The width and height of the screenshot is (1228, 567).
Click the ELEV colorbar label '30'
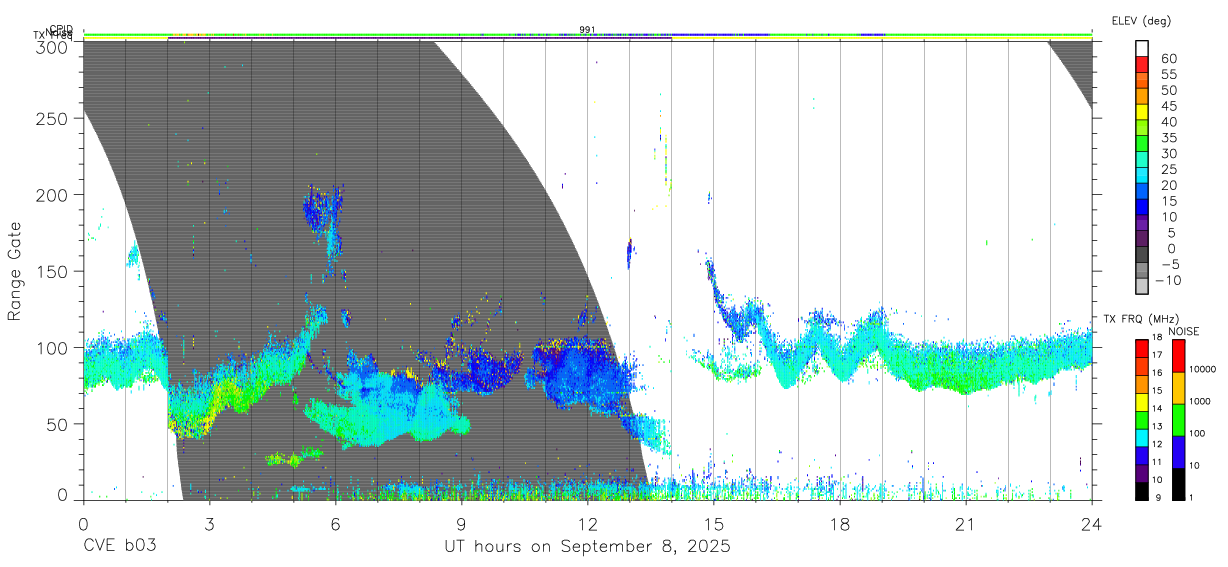click(1168, 153)
